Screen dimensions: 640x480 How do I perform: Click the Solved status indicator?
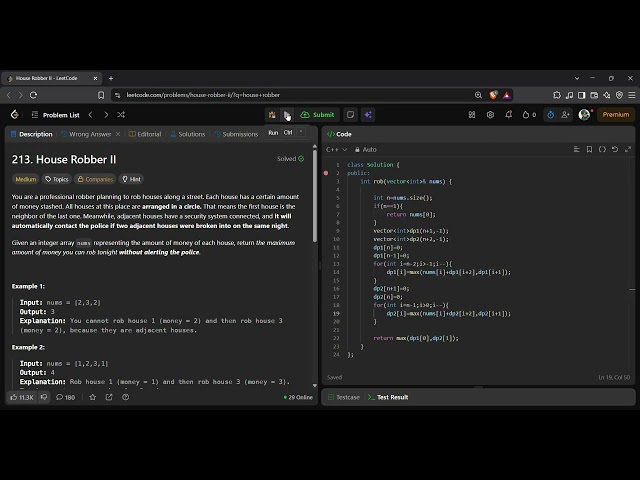pyautogui.click(x=291, y=159)
